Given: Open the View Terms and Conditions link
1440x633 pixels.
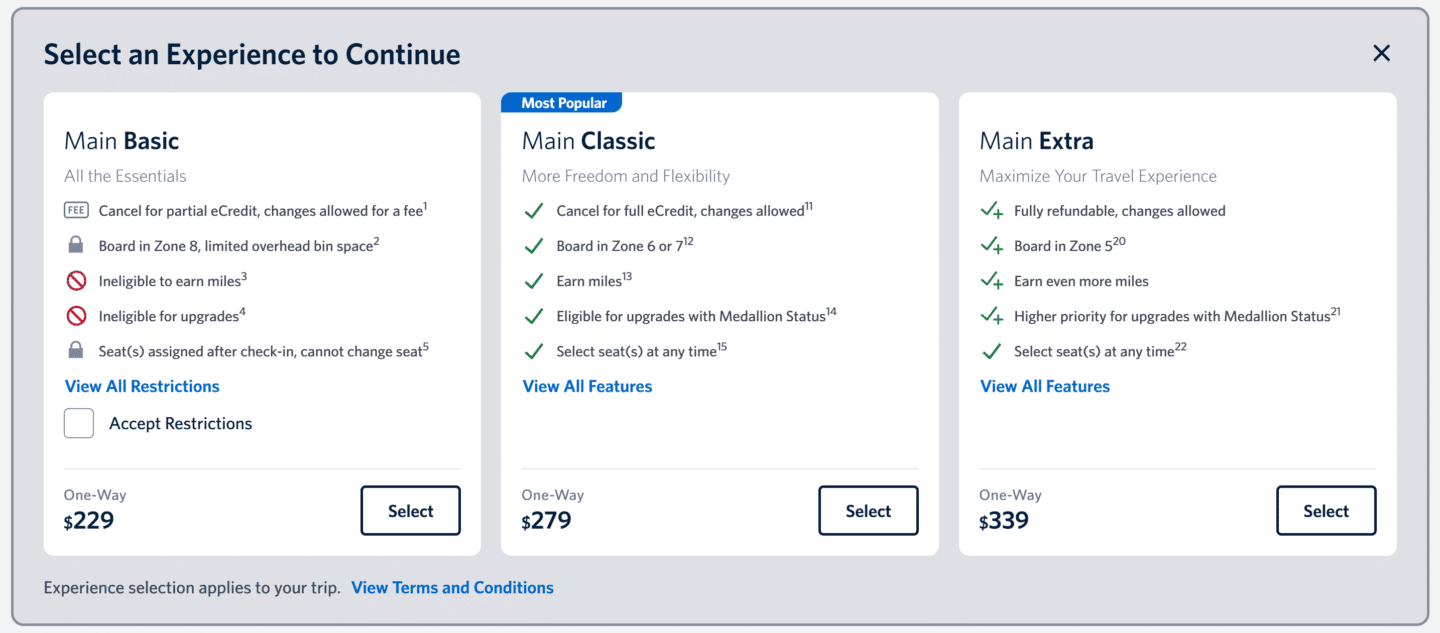Looking at the screenshot, I should point(452,588).
